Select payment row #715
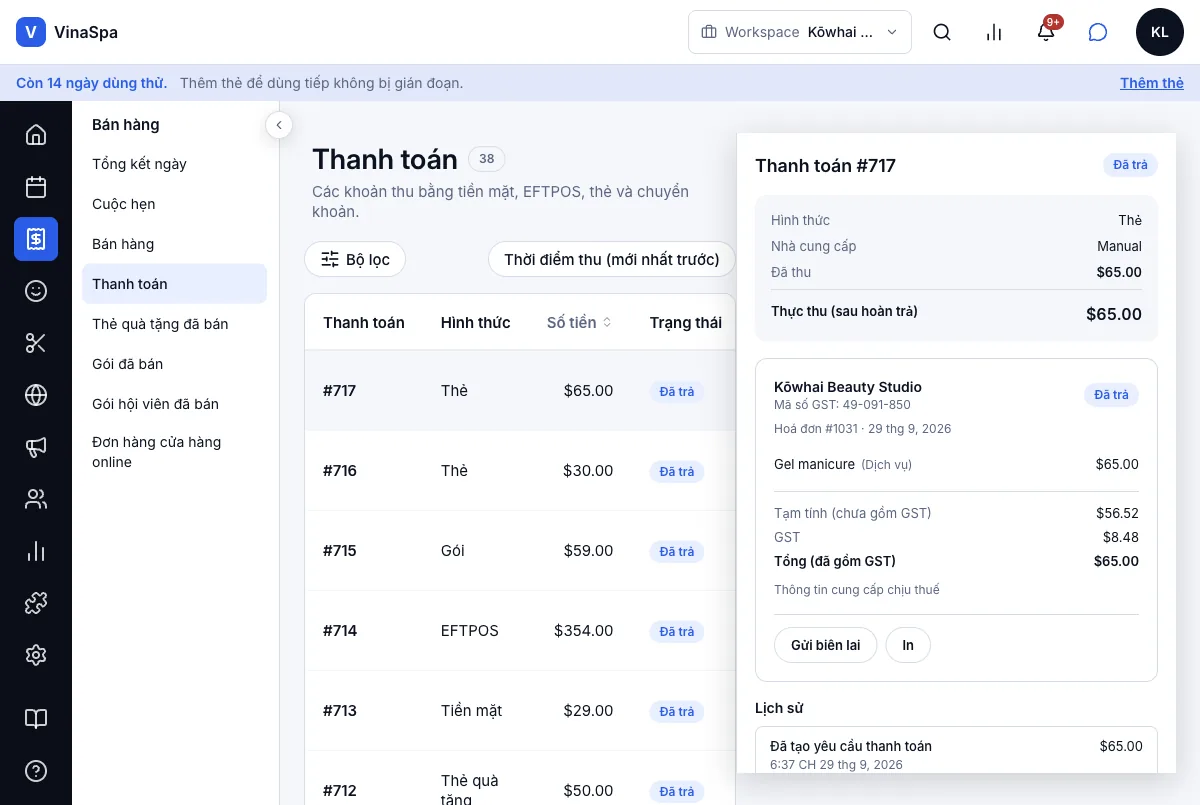 (x=520, y=551)
